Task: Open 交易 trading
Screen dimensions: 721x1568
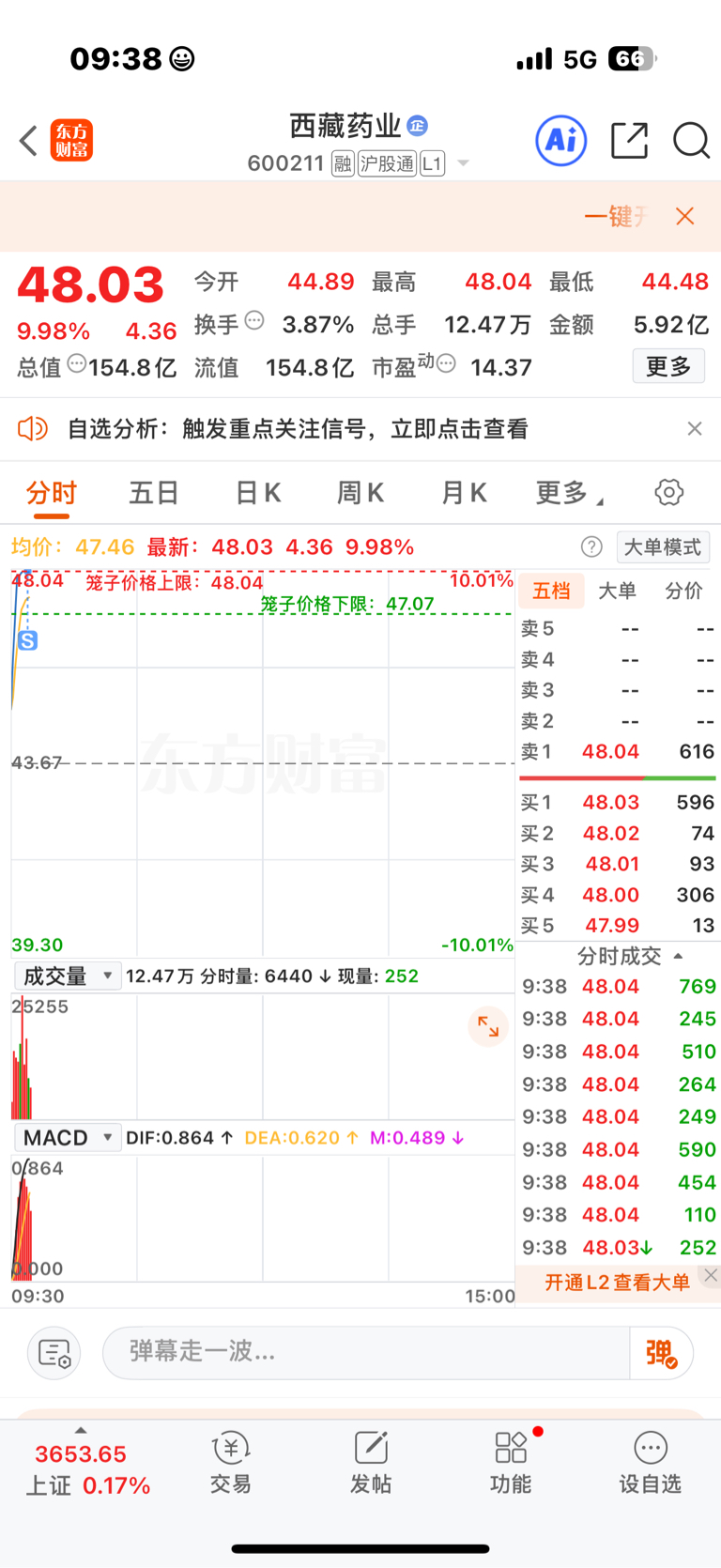Action: click(x=231, y=1463)
